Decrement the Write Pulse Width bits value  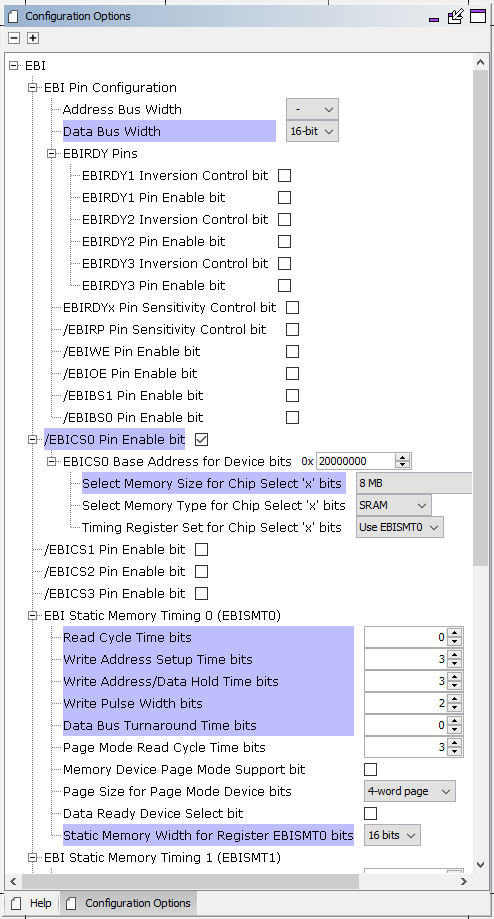click(x=455, y=708)
